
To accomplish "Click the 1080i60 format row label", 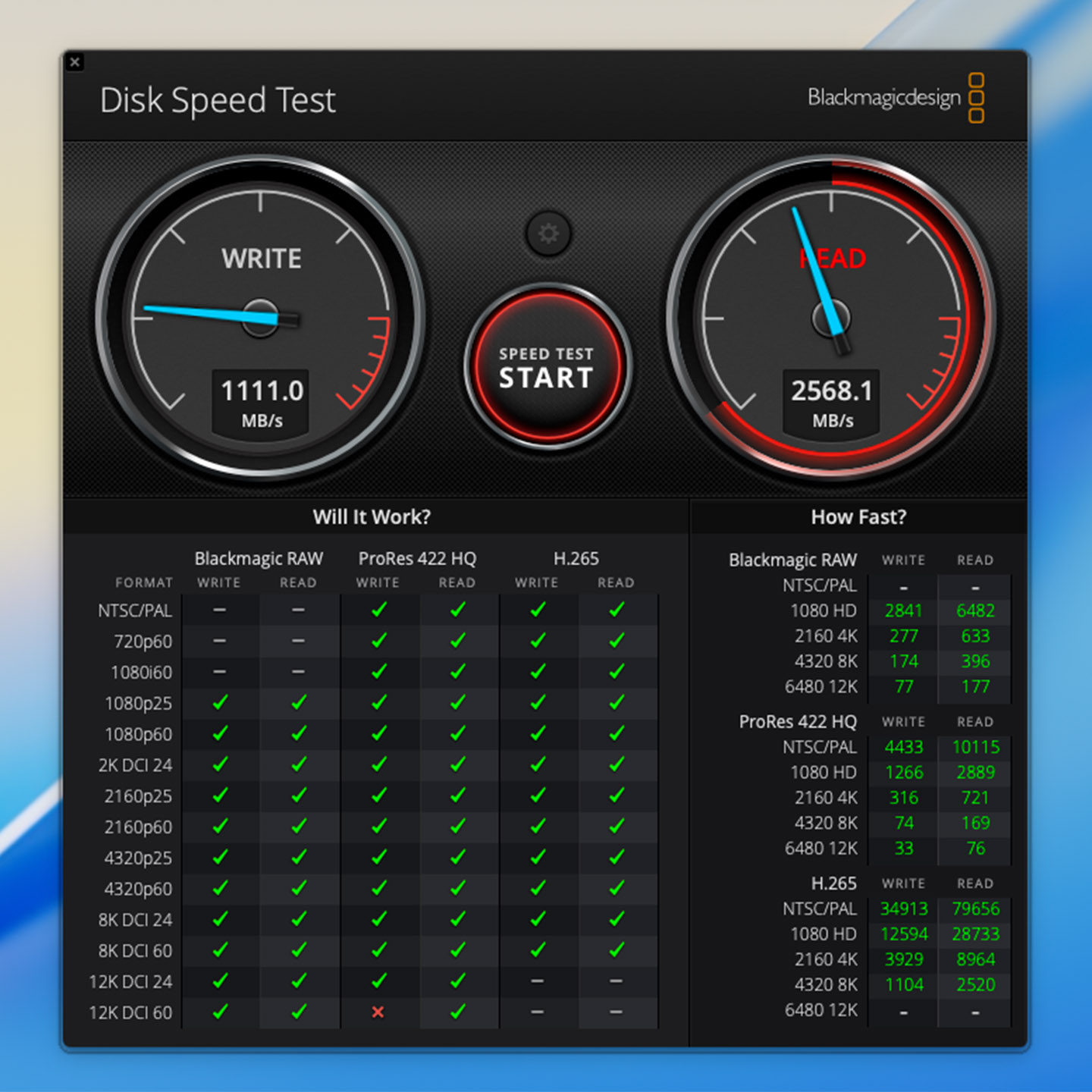I will 141,673.
